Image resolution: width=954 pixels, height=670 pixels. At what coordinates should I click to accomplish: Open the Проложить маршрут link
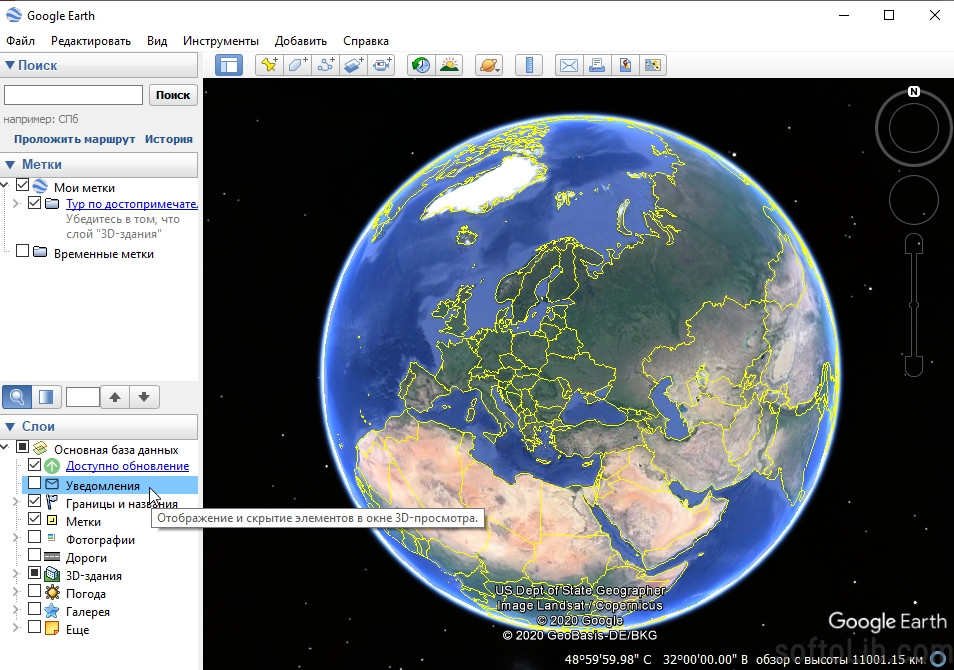click(75, 139)
